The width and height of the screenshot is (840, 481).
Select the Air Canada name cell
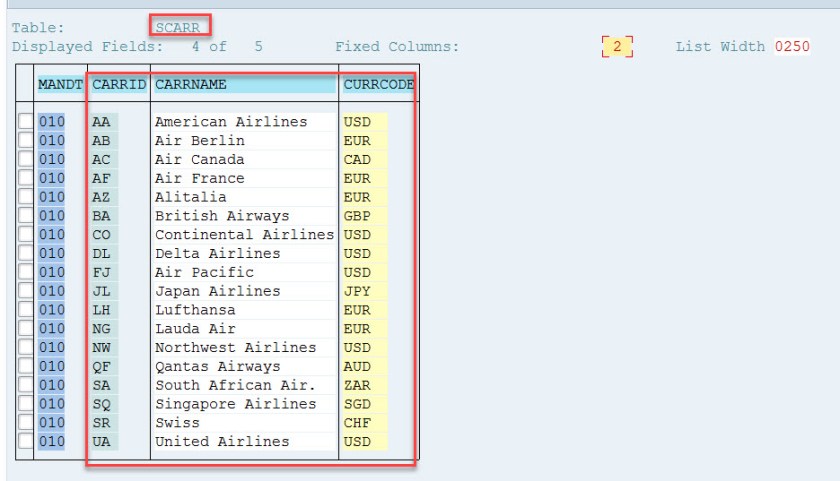tap(199, 160)
